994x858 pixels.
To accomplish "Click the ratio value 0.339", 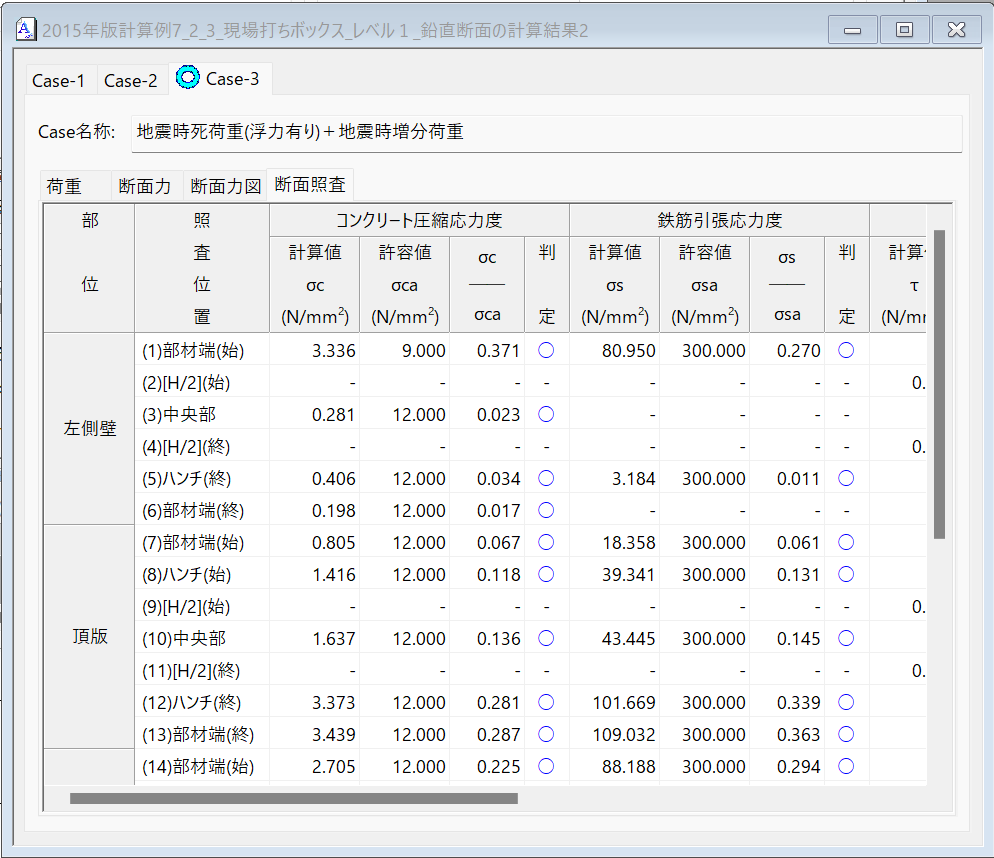I will point(798,702).
